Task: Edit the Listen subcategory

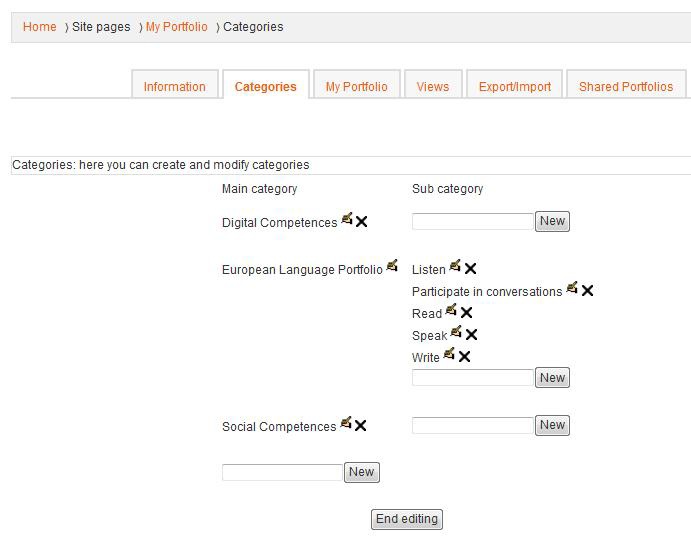Action: coord(455,265)
